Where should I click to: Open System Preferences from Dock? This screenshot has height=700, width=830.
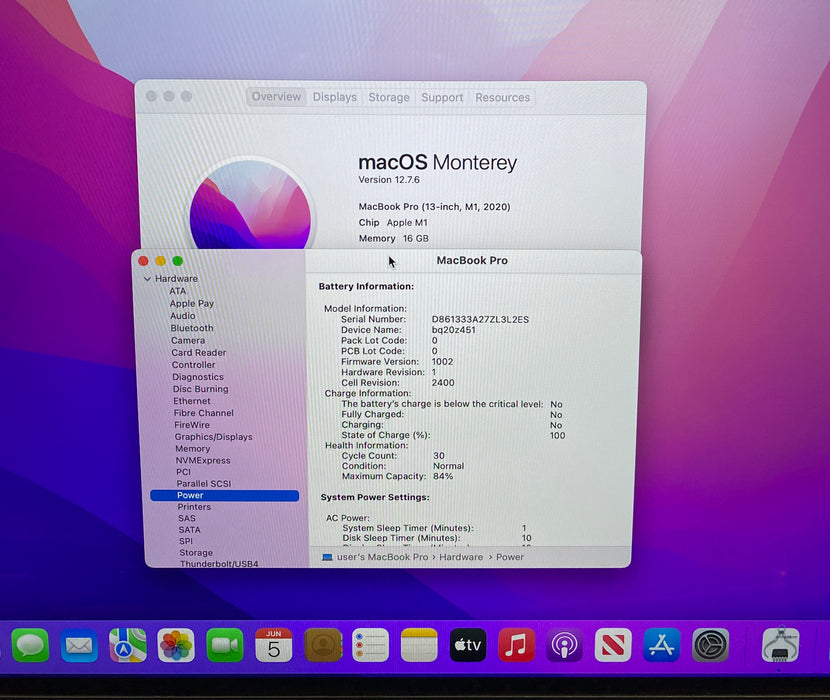pyautogui.click(x=711, y=645)
